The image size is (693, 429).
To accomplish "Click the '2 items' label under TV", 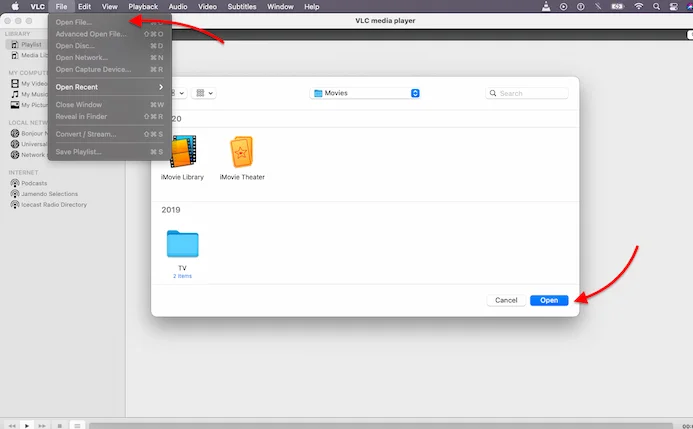I will point(183,276).
